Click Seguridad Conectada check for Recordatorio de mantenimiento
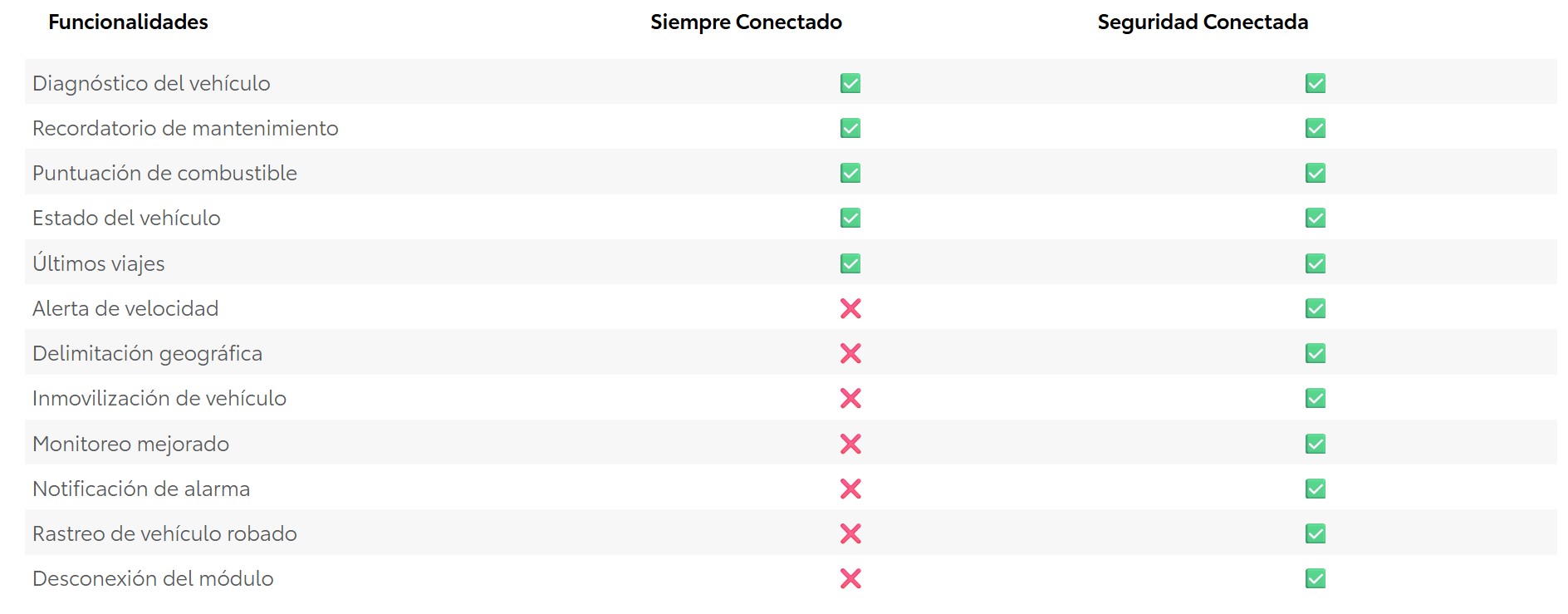Viewport: 1568px width, 614px height. [1315, 128]
